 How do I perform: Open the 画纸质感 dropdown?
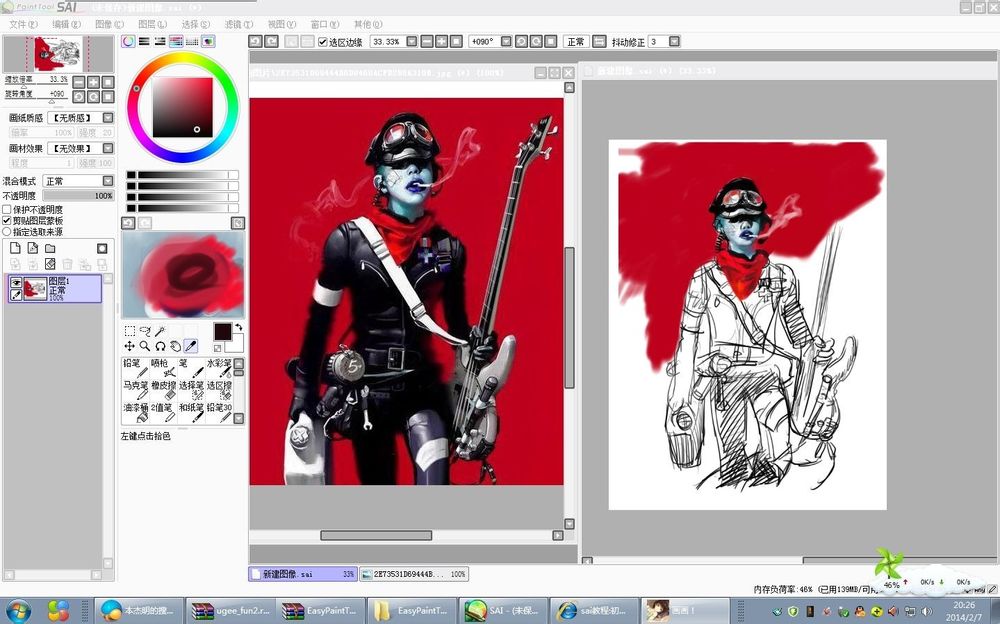(x=108, y=117)
